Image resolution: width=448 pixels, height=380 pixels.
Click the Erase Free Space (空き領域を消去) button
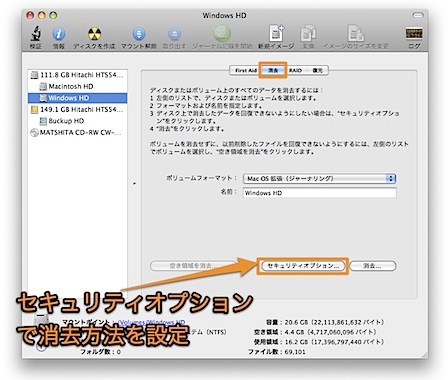192,266
